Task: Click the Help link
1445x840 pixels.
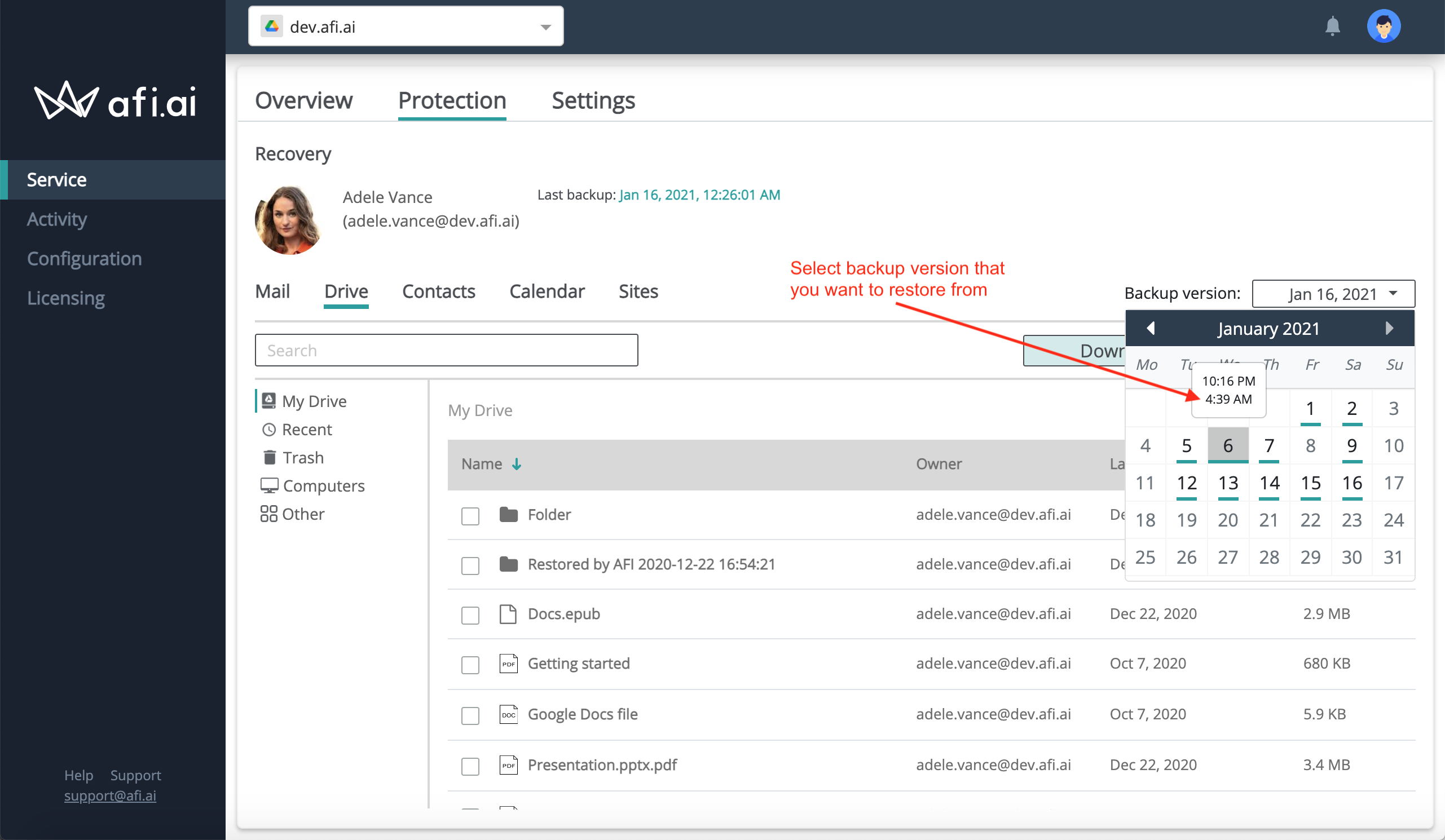Action: click(x=78, y=775)
